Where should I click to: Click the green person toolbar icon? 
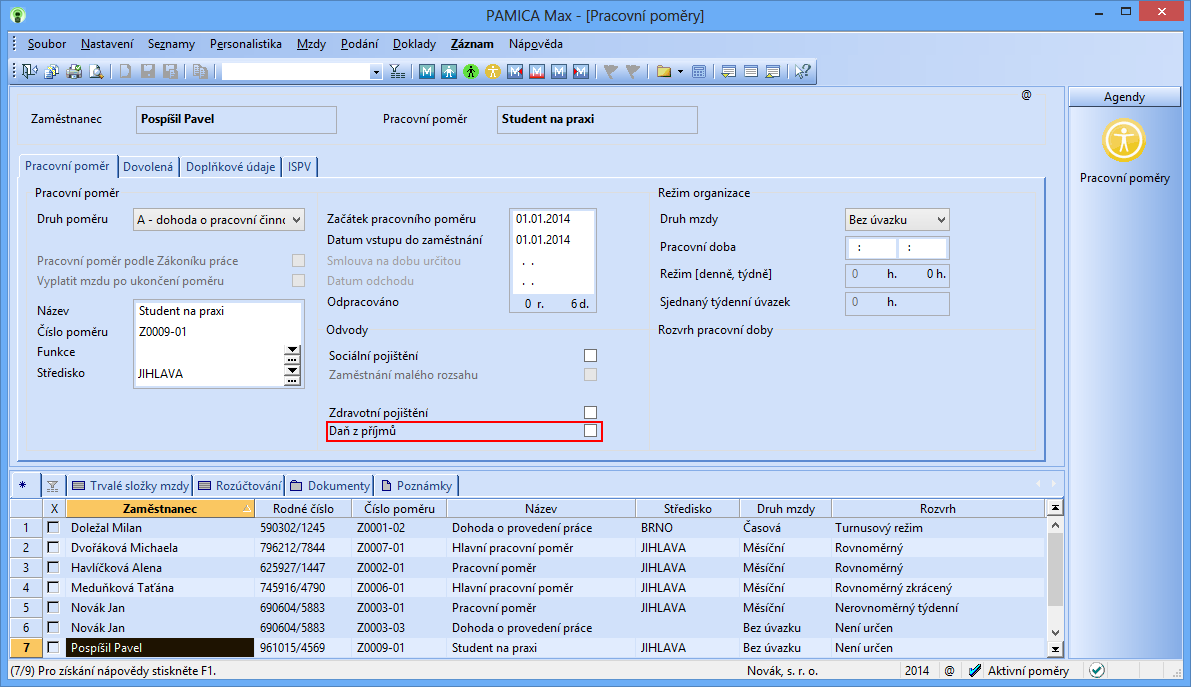click(x=471, y=71)
